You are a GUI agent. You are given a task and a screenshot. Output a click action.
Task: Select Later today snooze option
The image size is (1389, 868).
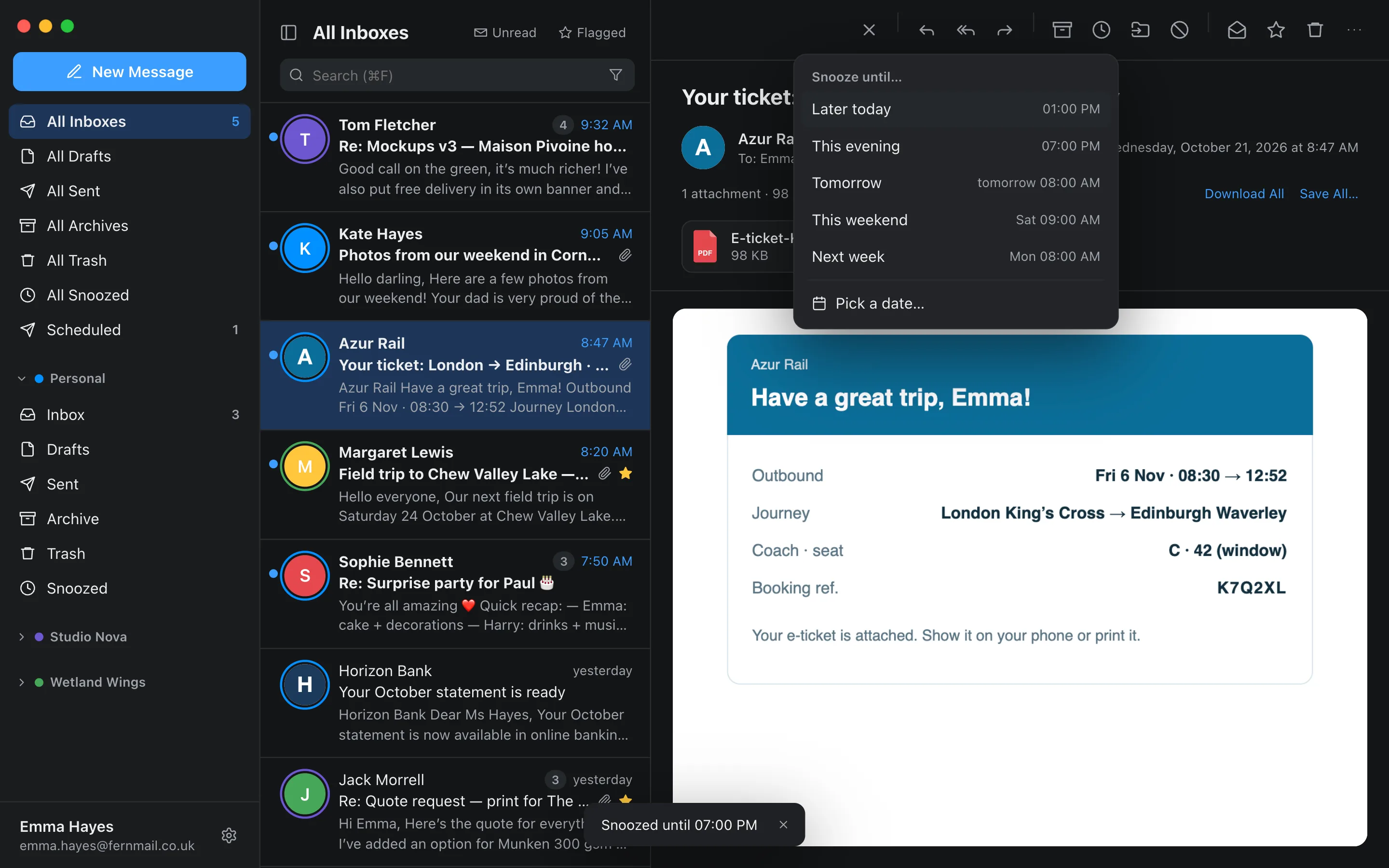click(x=955, y=109)
